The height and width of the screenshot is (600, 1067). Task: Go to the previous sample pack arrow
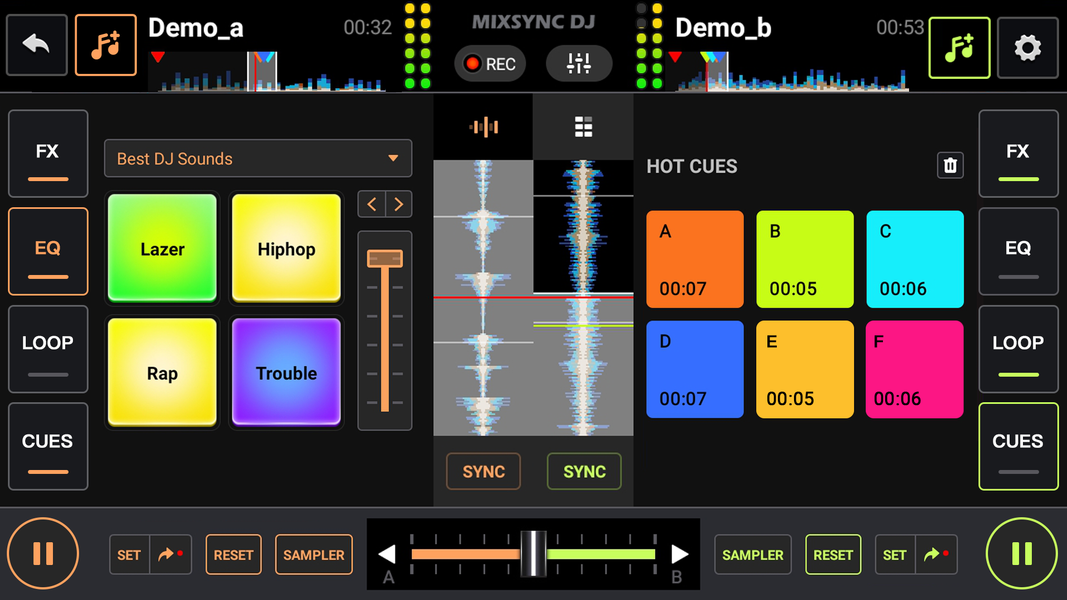tap(372, 204)
